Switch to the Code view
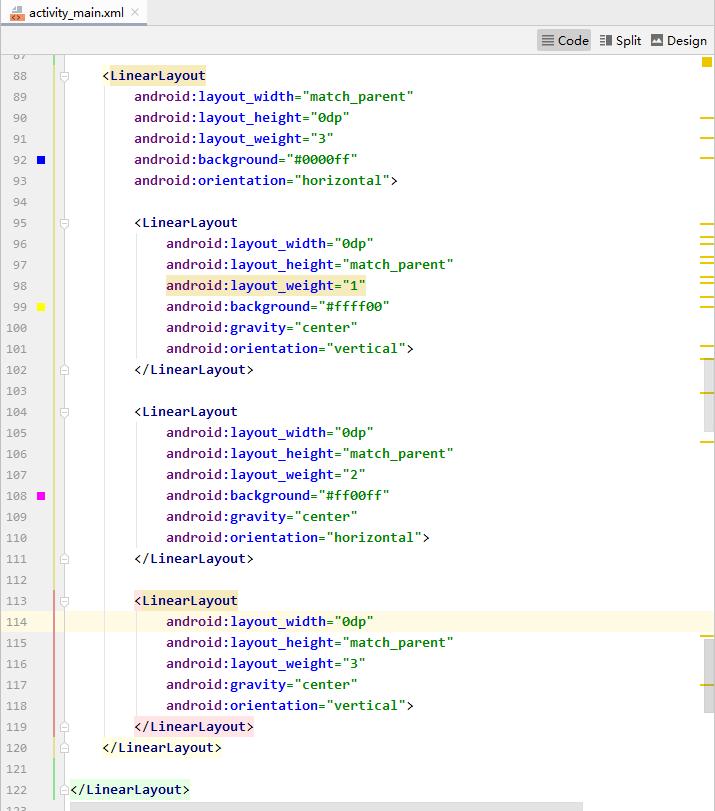Image resolution: width=715 pixels, height=811 pixels. (564, 40)
